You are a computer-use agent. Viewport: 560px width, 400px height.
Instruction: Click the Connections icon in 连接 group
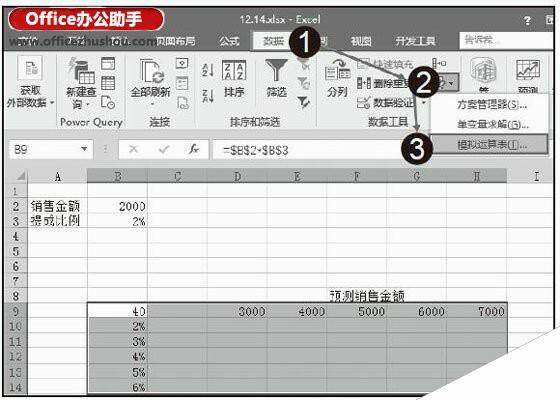click(x=182, y=64)
